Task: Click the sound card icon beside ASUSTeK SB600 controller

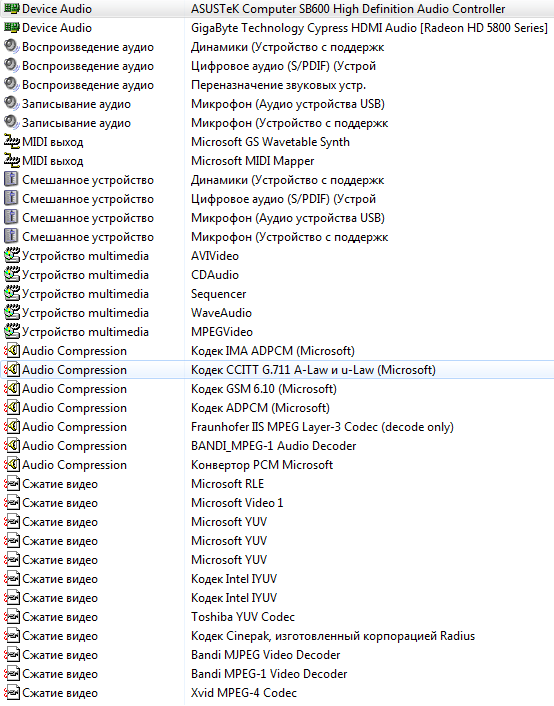Action: (12, 9)
